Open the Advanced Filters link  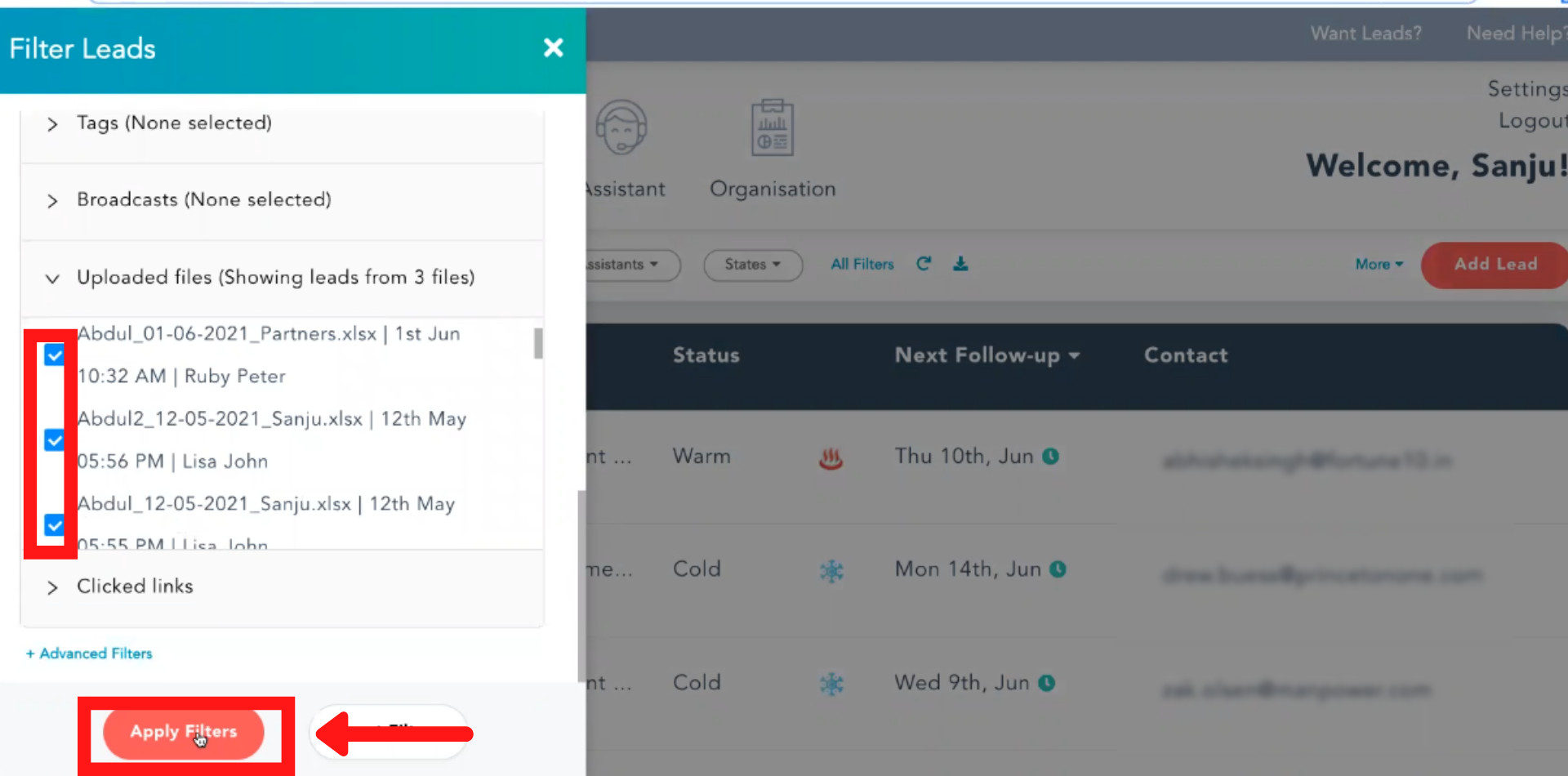point(89,653)
